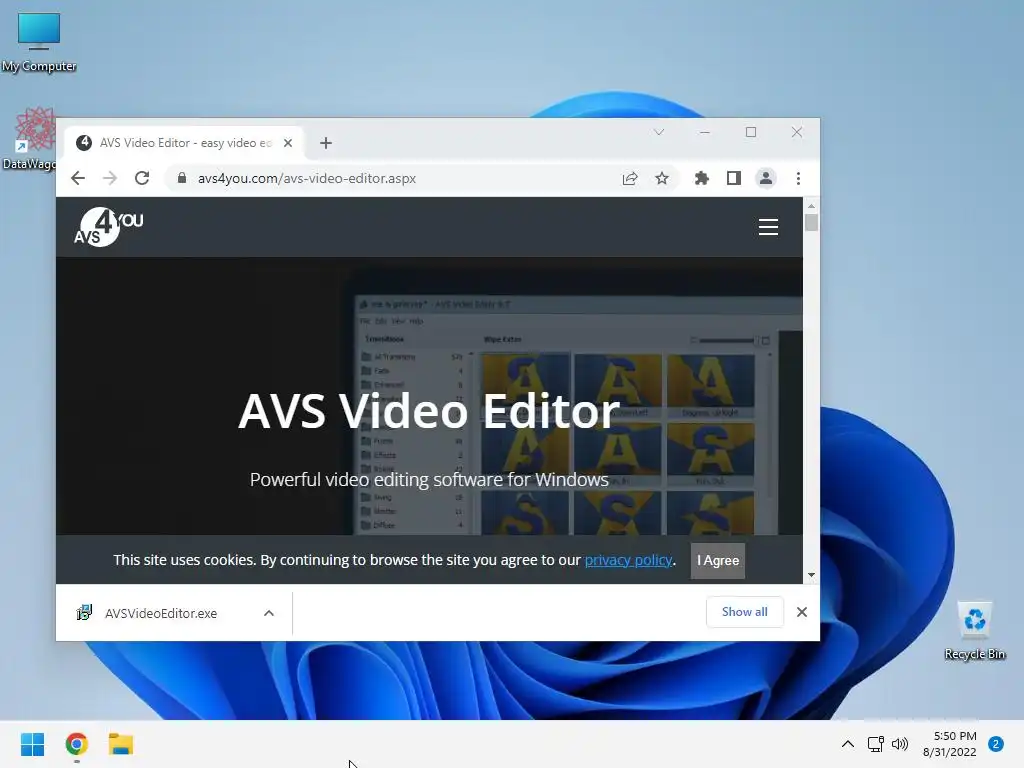1024x768 pixels.
Task: Share this page using the share icon
Action: coord(630,178)
